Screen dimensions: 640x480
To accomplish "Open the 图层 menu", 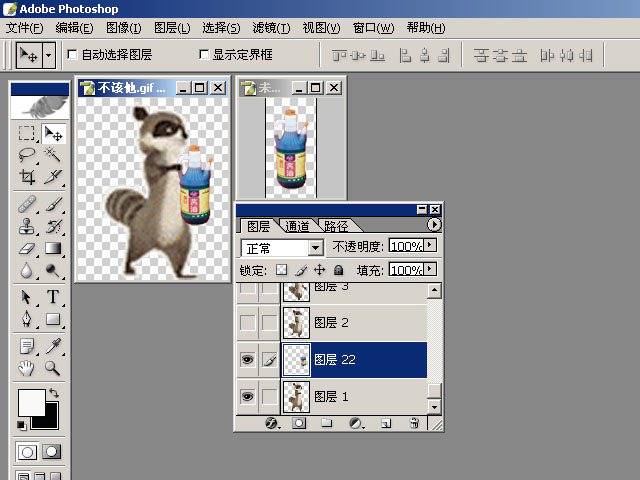I will [172, 28].
